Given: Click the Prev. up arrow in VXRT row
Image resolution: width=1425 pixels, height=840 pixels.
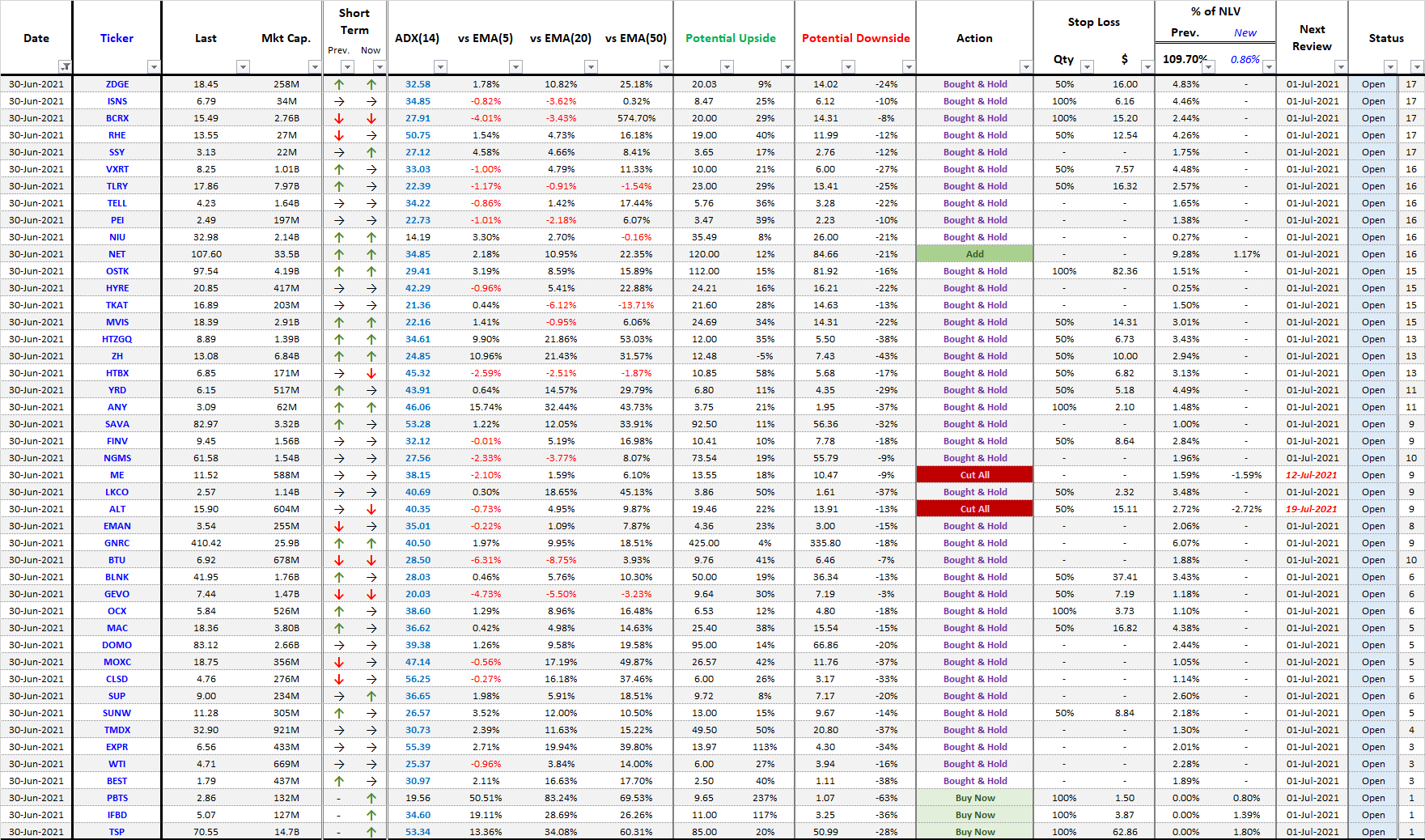Looking at the screenshot, I should [x=339, y=169].
